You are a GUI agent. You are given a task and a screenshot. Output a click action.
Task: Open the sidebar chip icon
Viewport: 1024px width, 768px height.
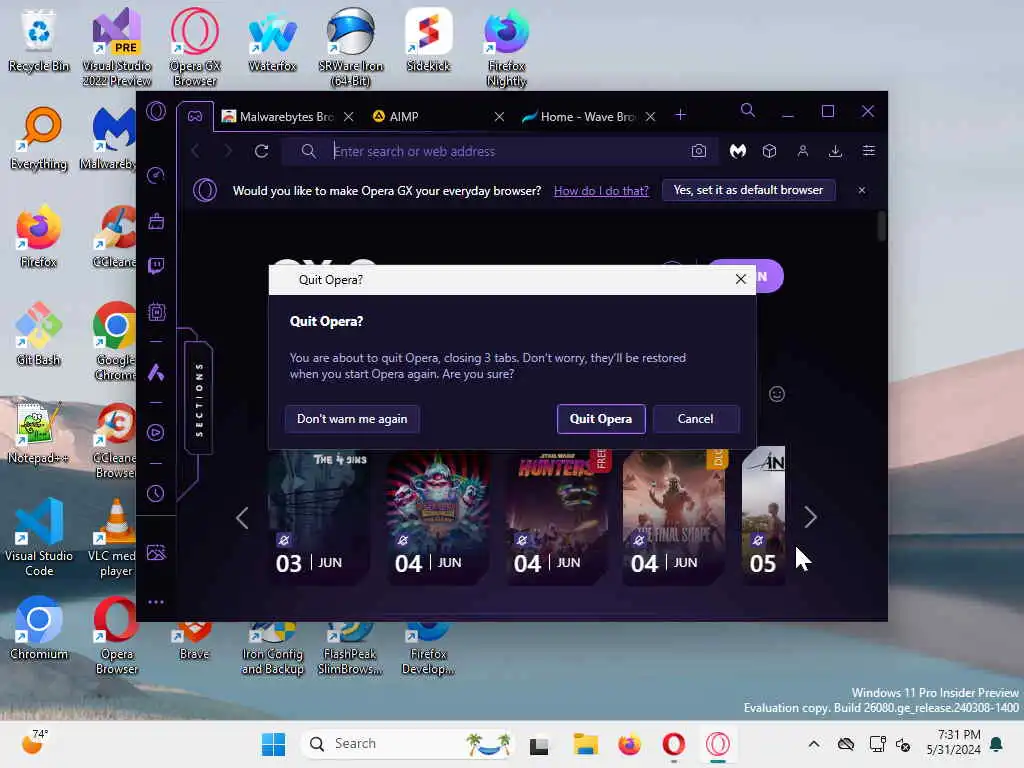[156, 312]
